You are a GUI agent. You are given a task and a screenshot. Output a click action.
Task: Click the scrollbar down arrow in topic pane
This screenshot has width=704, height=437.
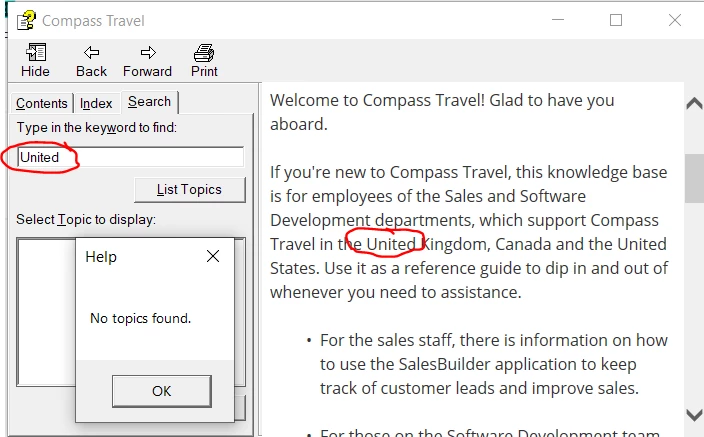(694, 415)
